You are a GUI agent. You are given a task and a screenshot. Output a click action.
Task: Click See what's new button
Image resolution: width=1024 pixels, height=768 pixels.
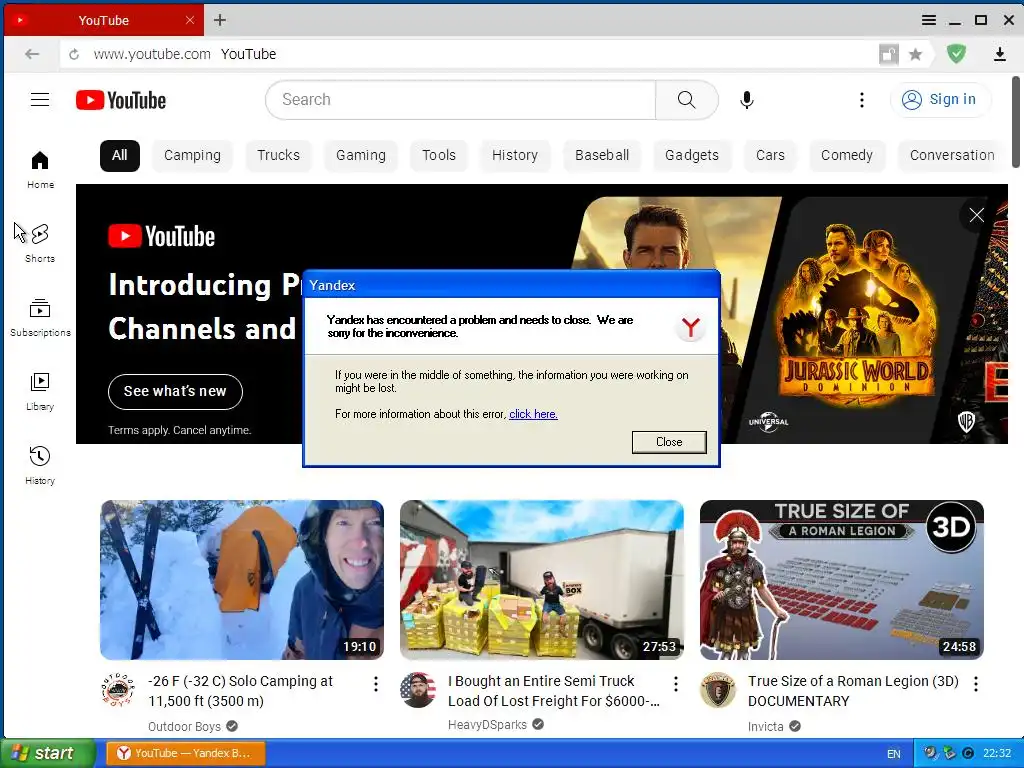[x=175, y=391]
